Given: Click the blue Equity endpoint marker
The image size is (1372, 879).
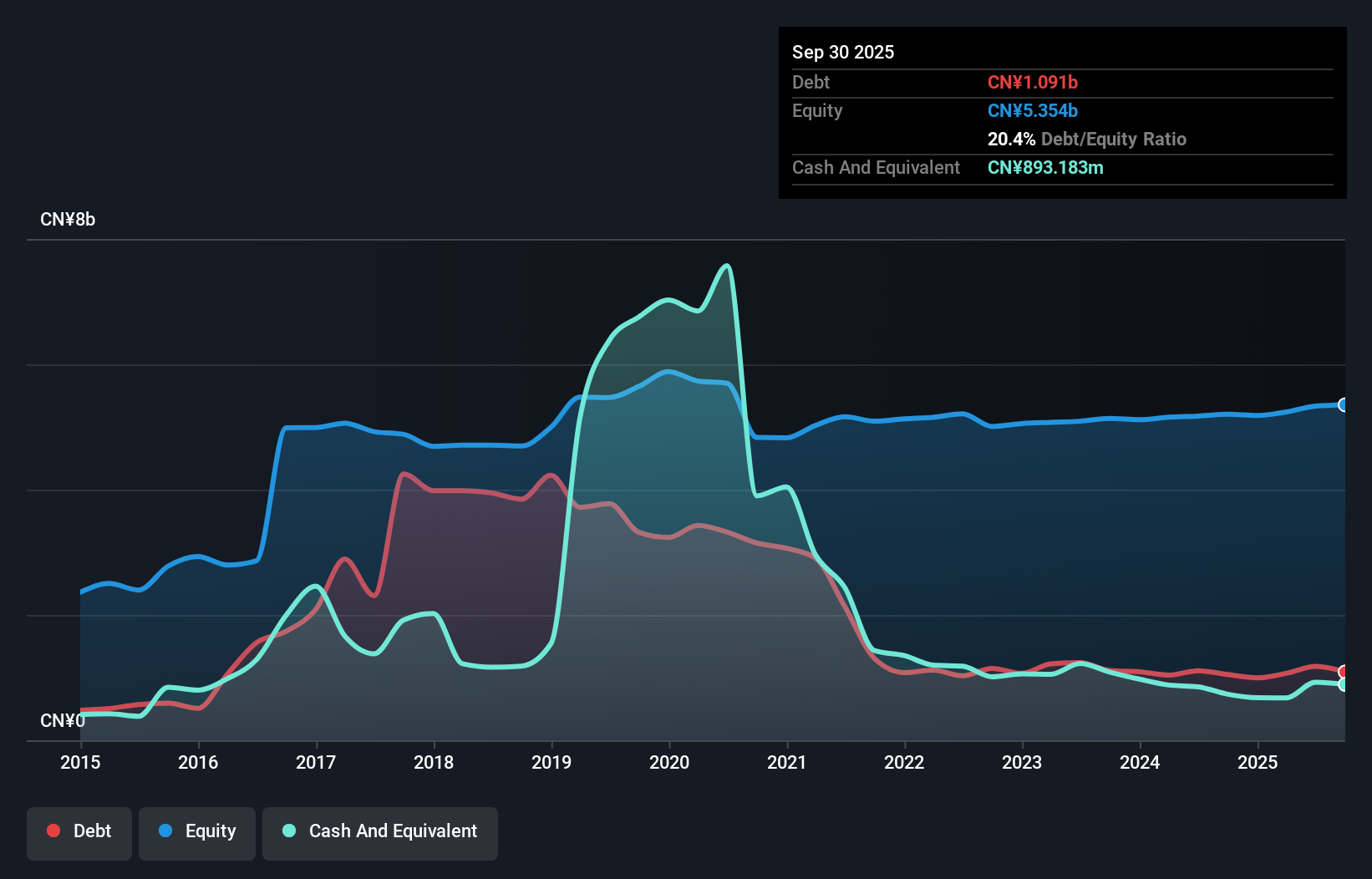Looking at the screenshot, I should point(1344,404).
